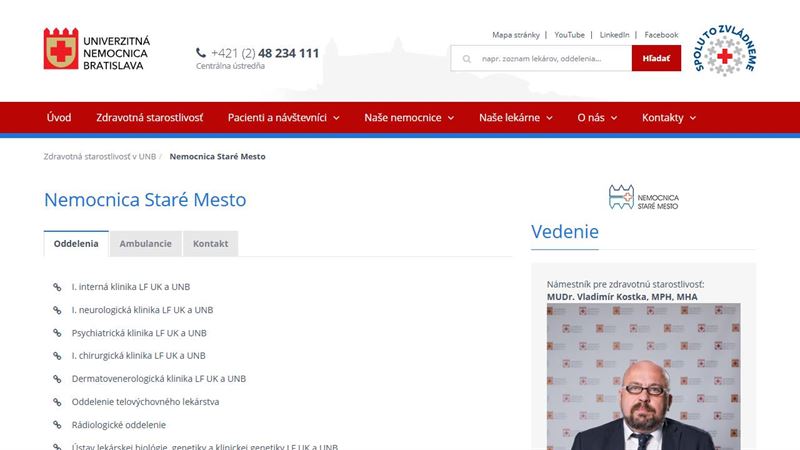Click link icon beside Dermatovenerologická klinika
This screenshot has width=800, height=450.
(57, 379)
